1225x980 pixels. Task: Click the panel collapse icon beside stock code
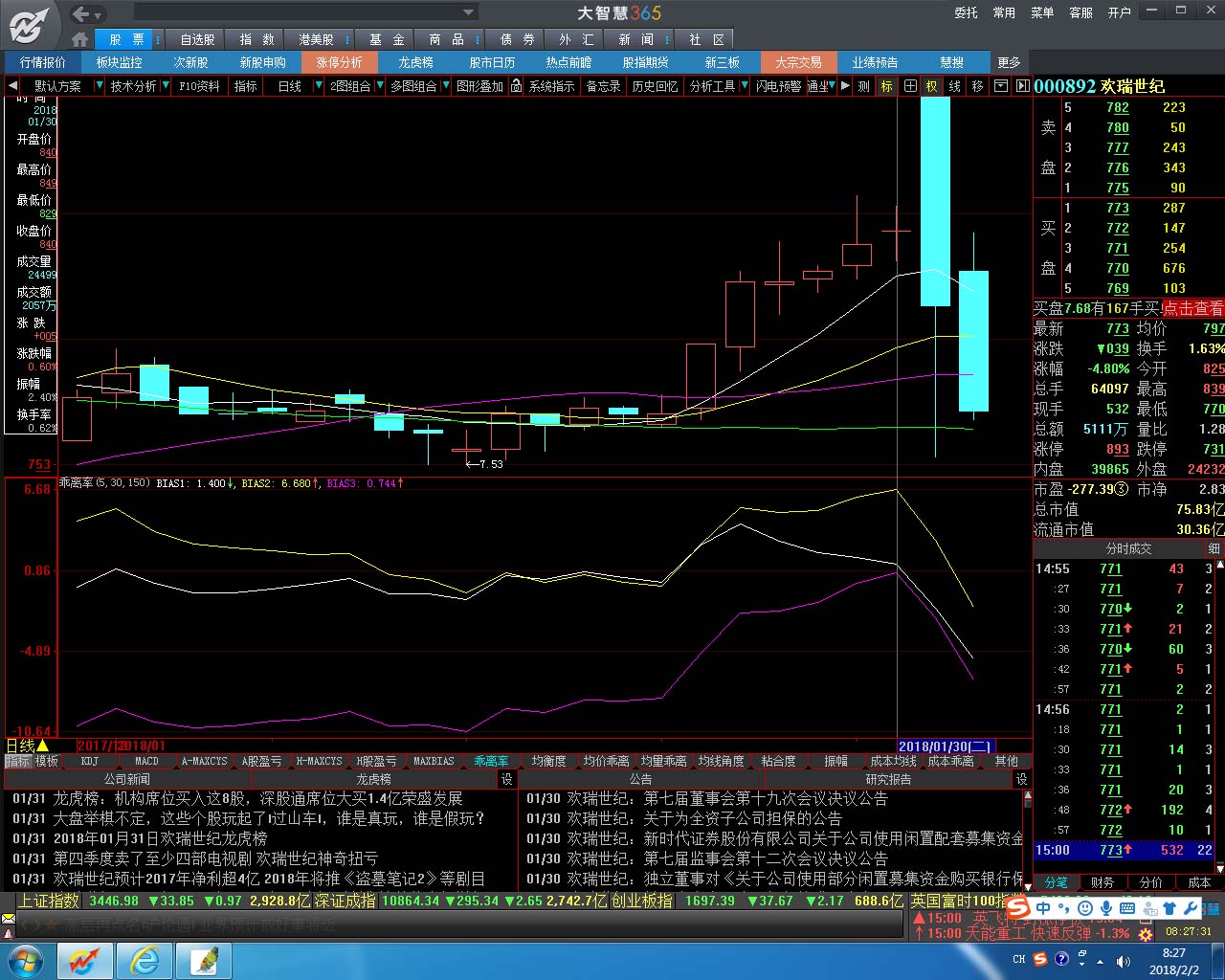pyautogui.click(x=1022, y=86)
